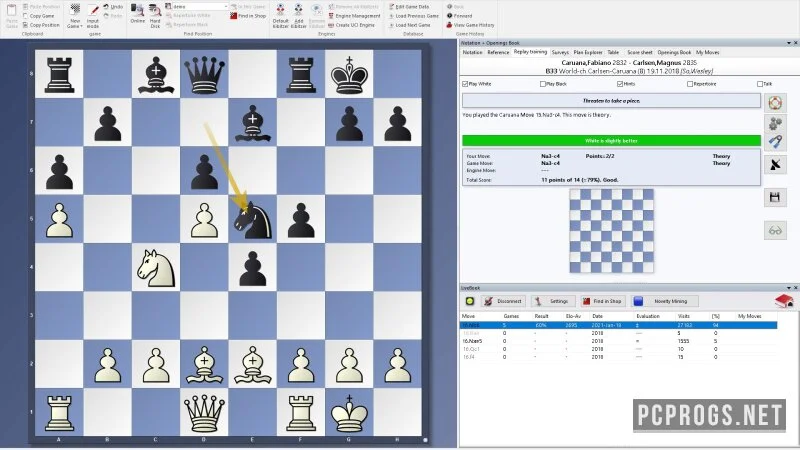Click the floppy disk save icon
The width and height of the screenshot is (800, 450).
[x=775, y=197]
